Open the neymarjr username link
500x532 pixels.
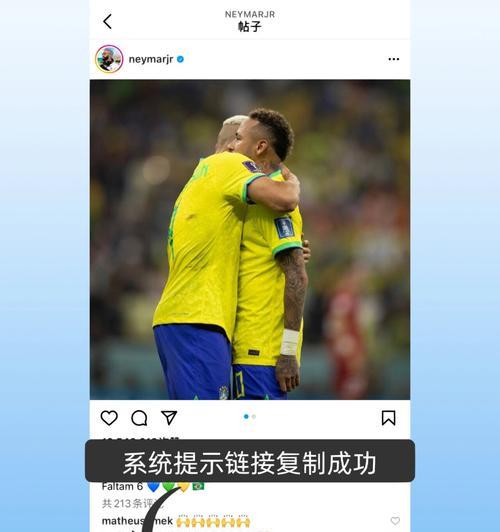[151, 59]
